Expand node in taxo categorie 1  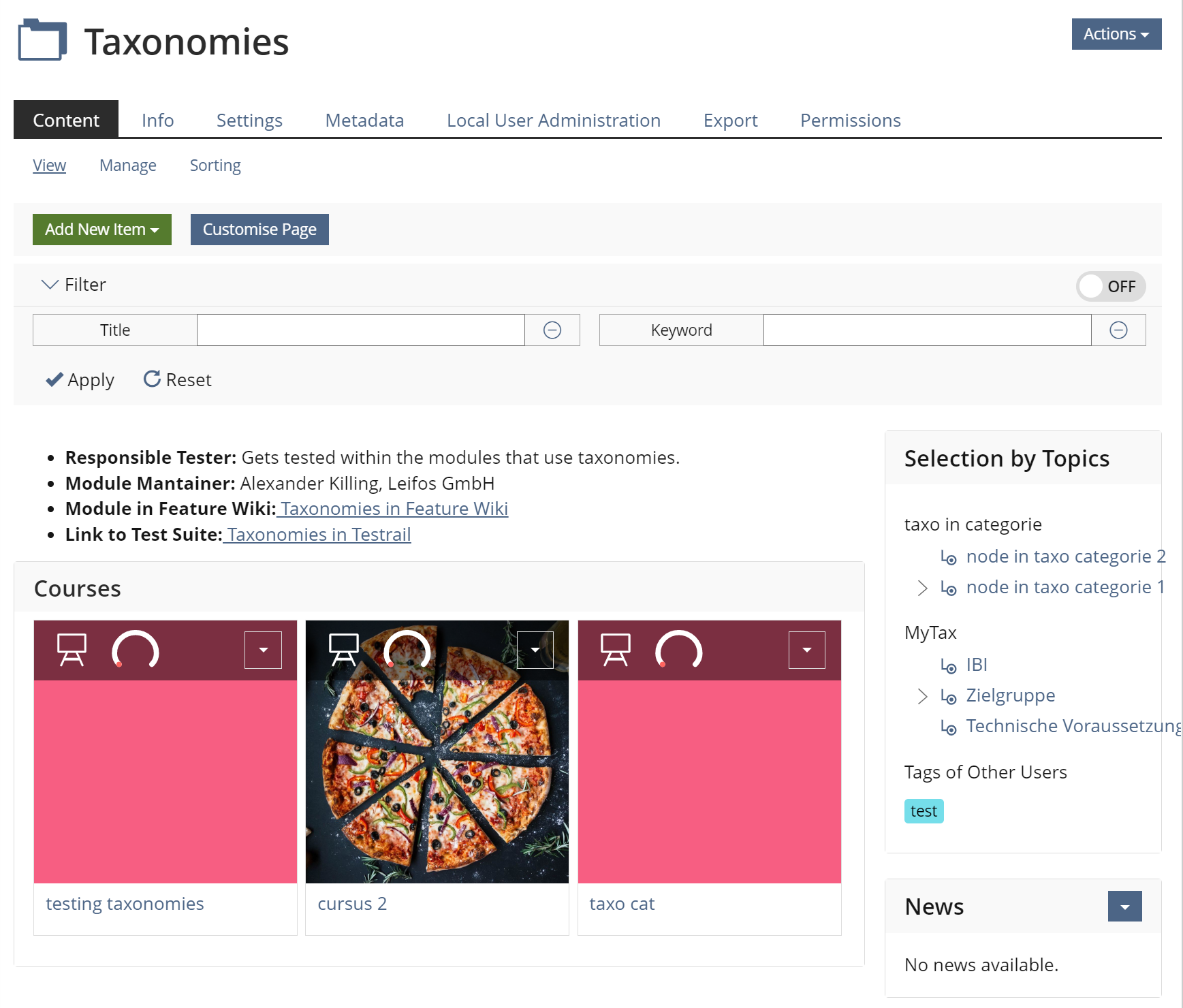(922, 588)
